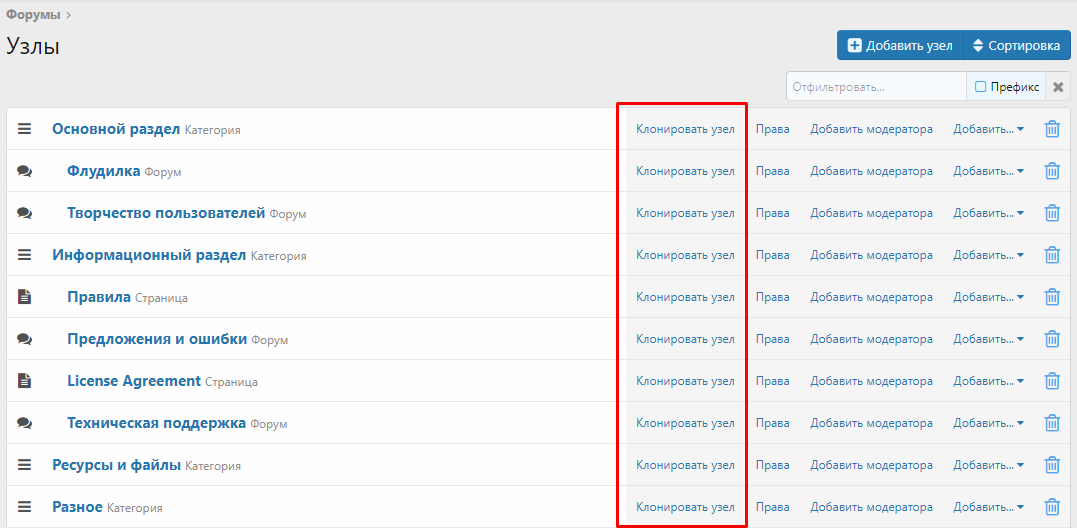Open Добавить dropdown in Предложения и ошибки row
Viewport: 1077px width, 528px height.
coord(988,339)
